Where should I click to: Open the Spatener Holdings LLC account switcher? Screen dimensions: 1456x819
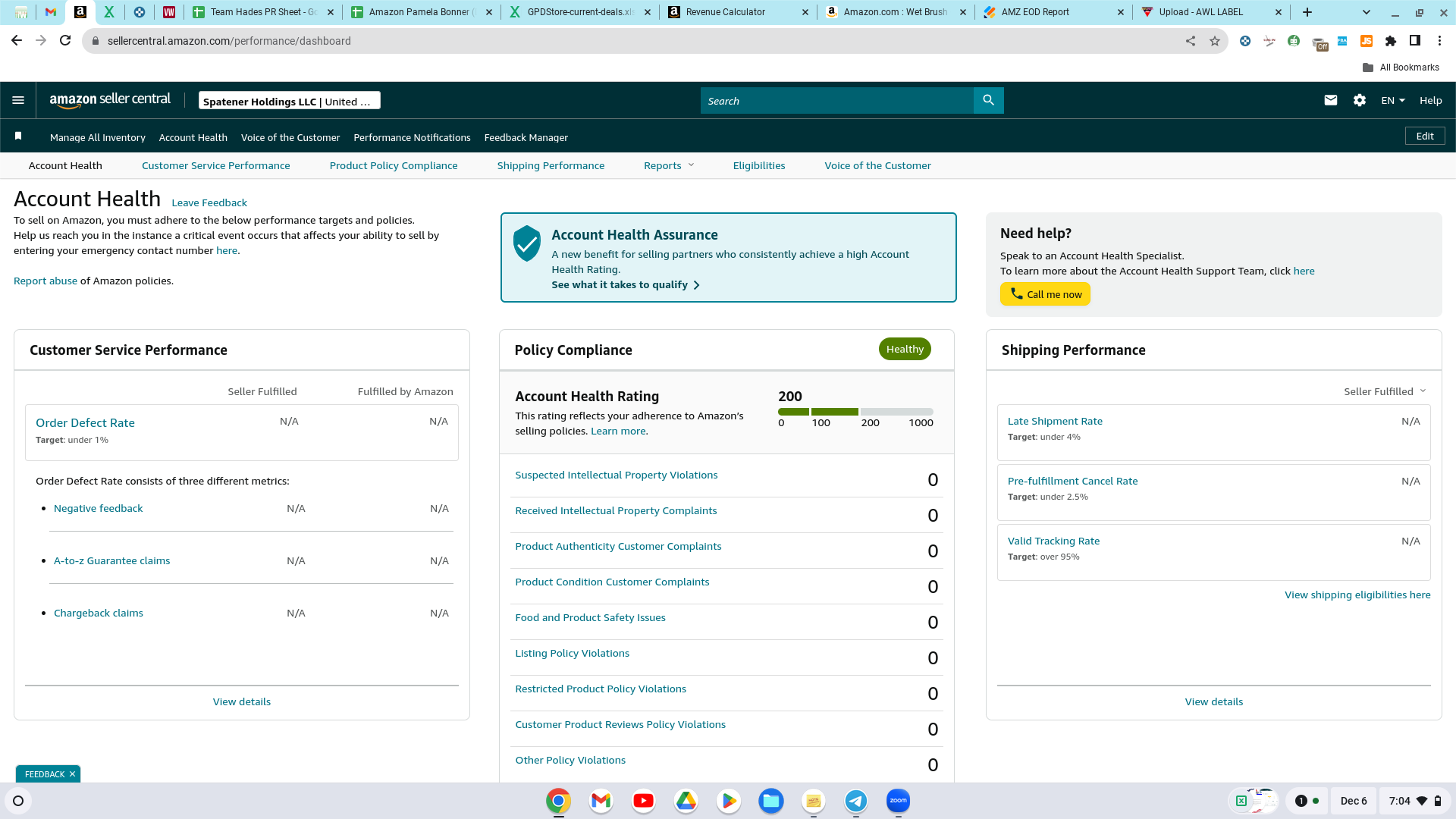289,101
